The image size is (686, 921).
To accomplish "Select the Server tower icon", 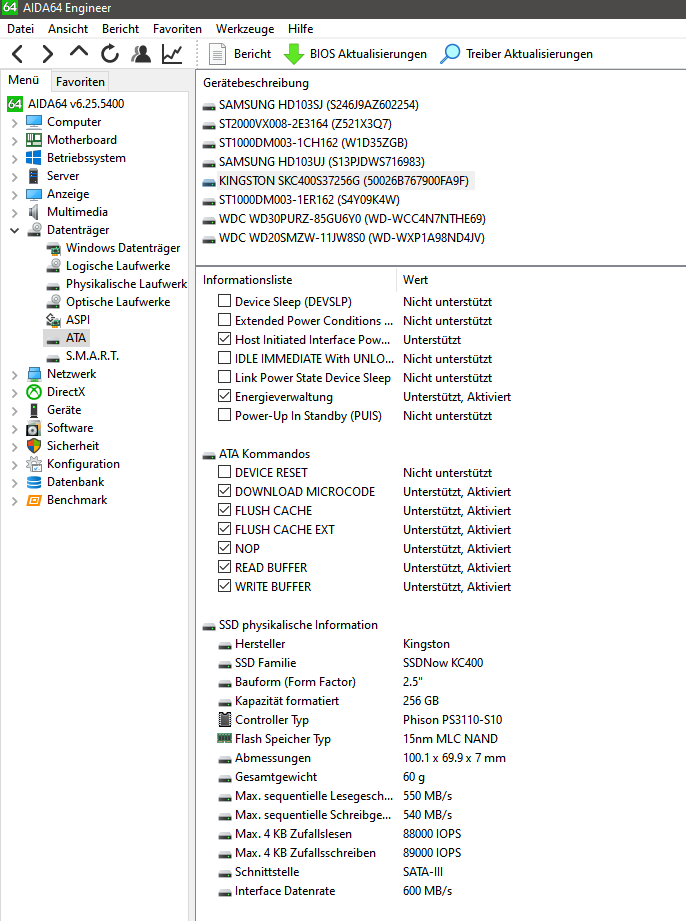I will coord(34,176).
